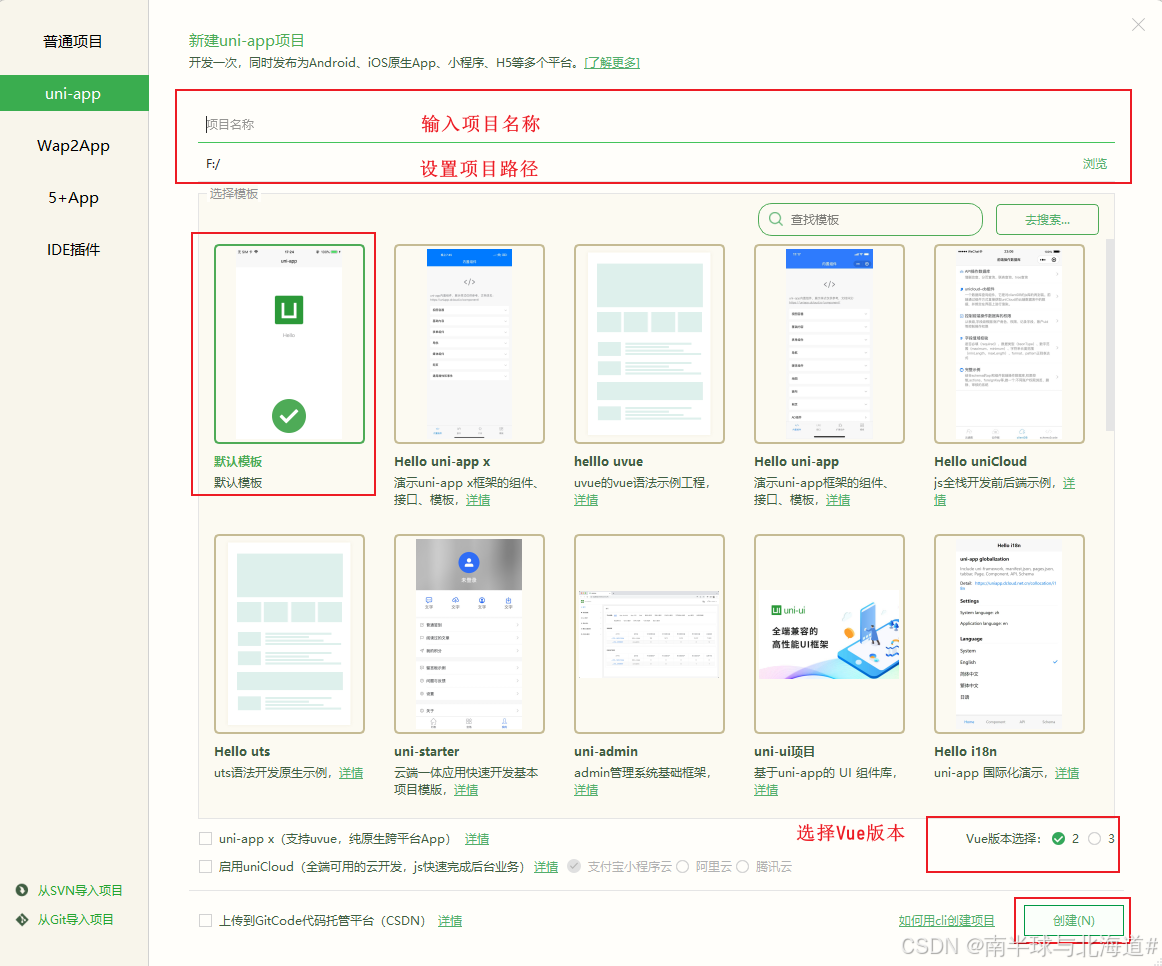Screen dimensions: 1162x966
Task: Select 阿里云 radio option
Action: coord(683,866)
